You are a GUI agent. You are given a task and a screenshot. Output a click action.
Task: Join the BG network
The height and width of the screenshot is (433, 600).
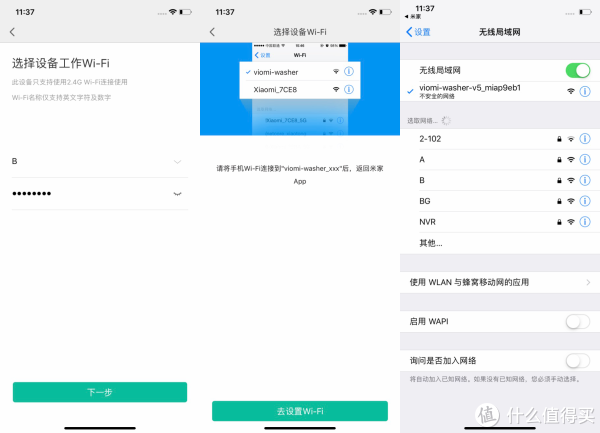click(x=500, y=201)
